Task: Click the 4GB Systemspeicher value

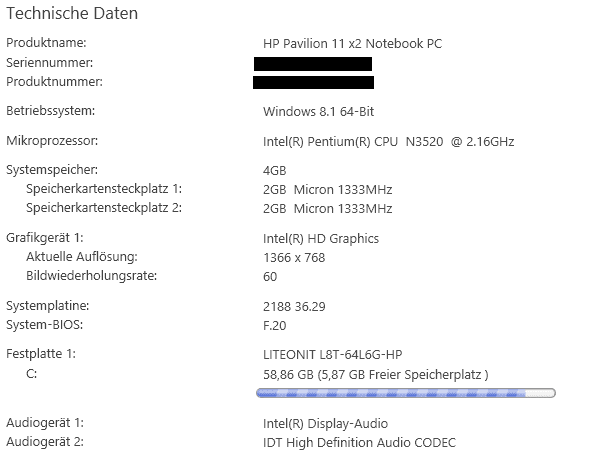Action: pos(274,171)
